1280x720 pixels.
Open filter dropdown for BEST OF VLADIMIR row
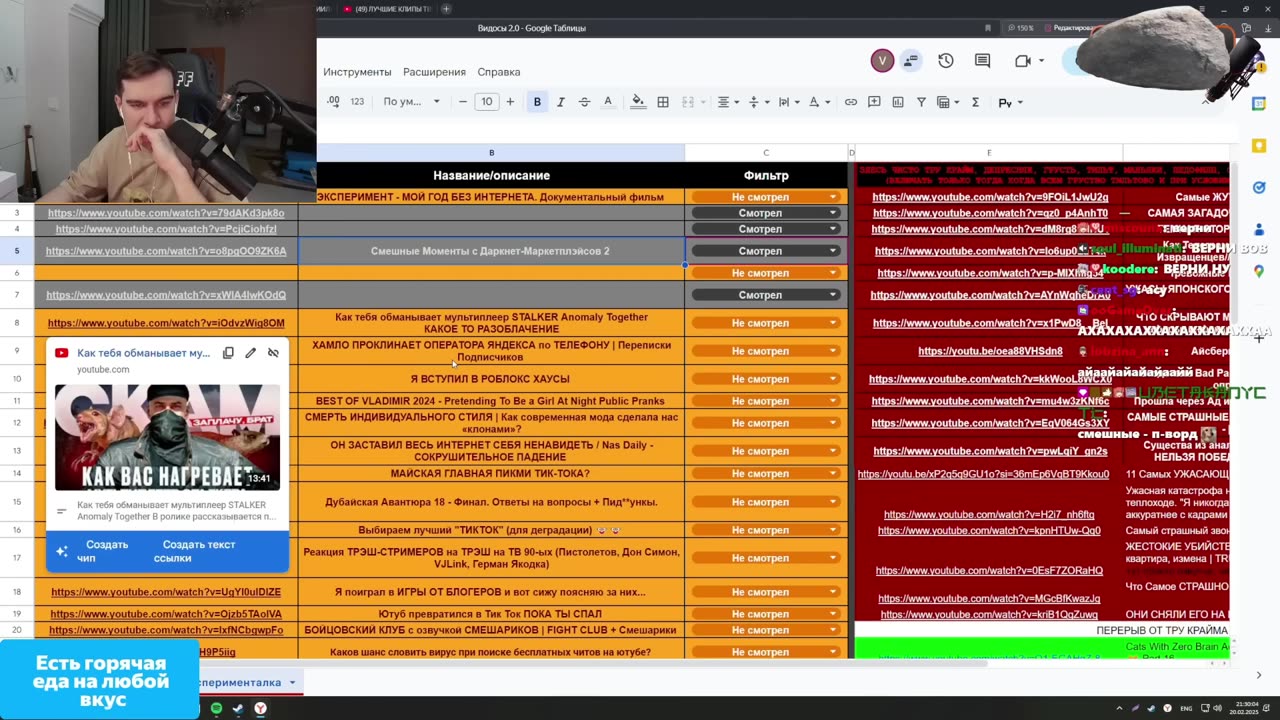(766, 401)
